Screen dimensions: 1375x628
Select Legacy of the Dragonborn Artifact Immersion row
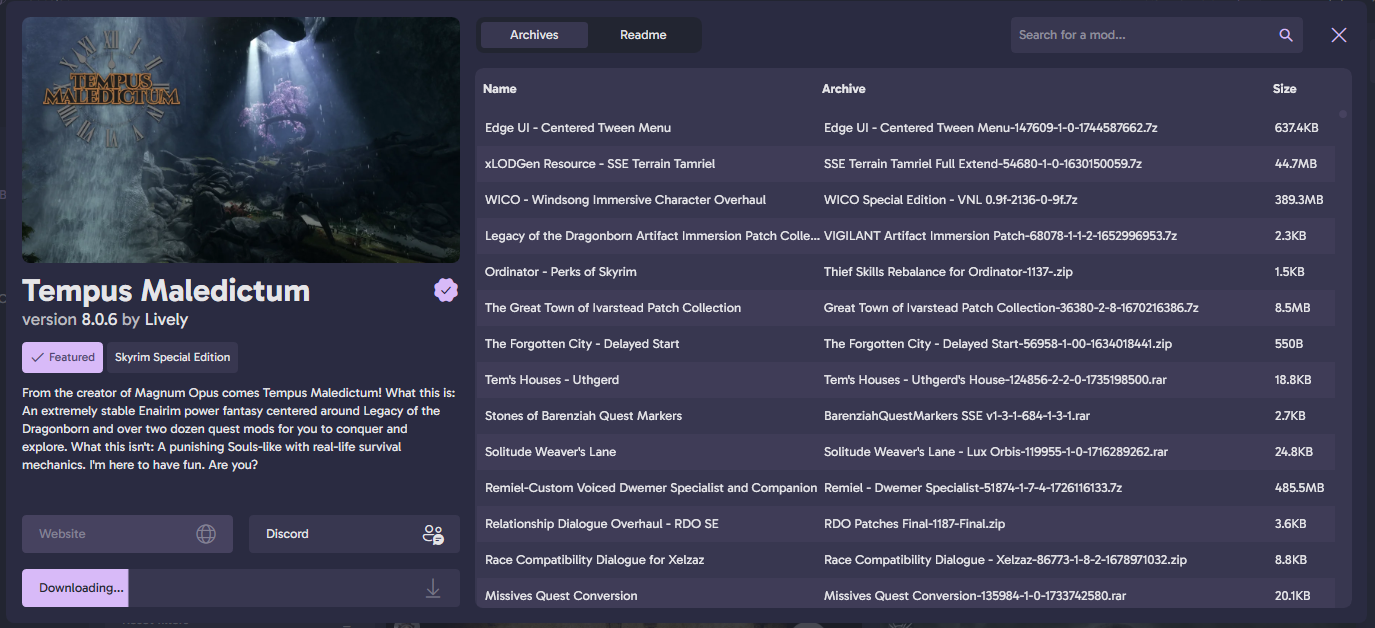click(905, 236)
